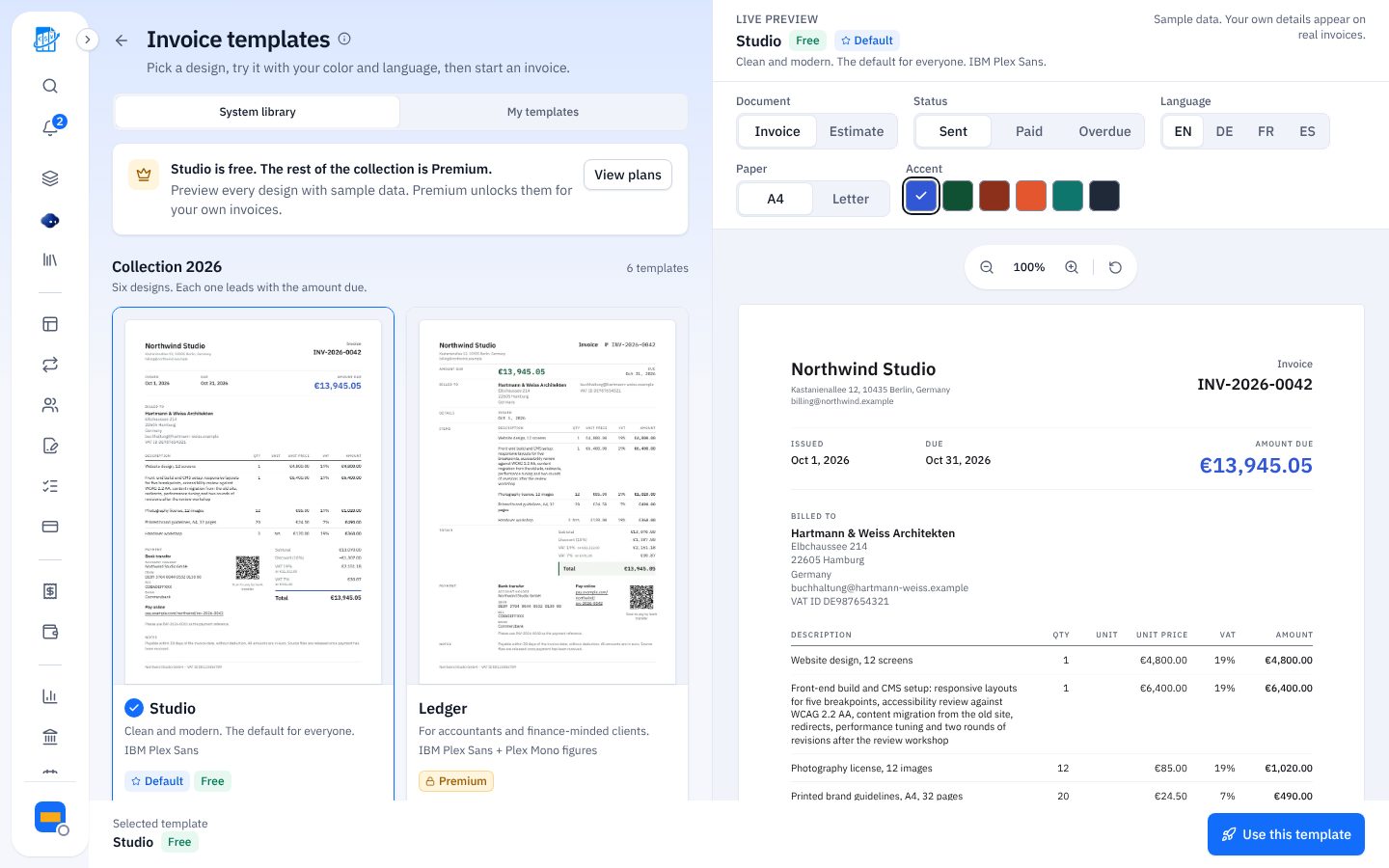Open the bar chart reports sidebar icon
The image size is (1389, 868).
[x=50, y=696]
